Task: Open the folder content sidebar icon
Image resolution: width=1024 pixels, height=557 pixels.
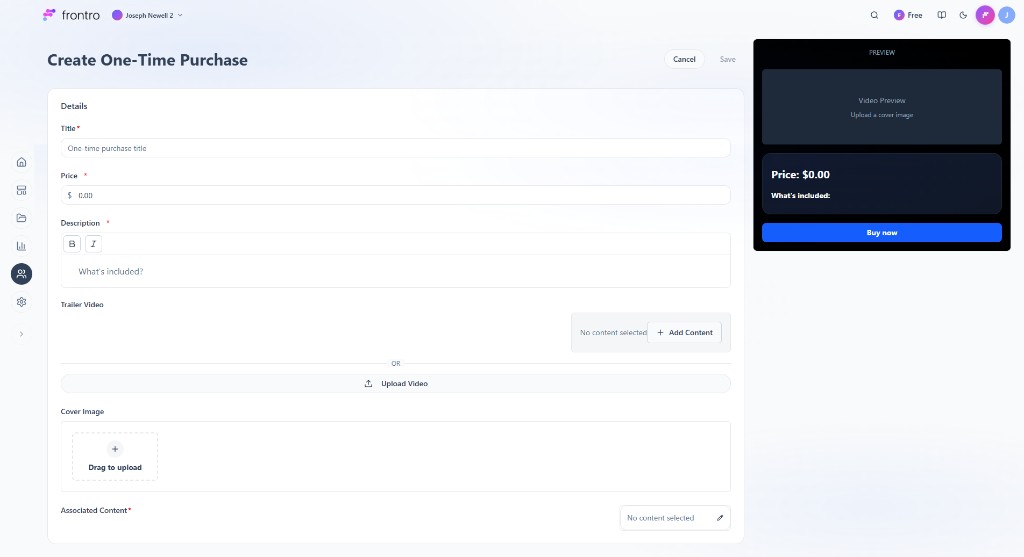Action: point(22,218)
